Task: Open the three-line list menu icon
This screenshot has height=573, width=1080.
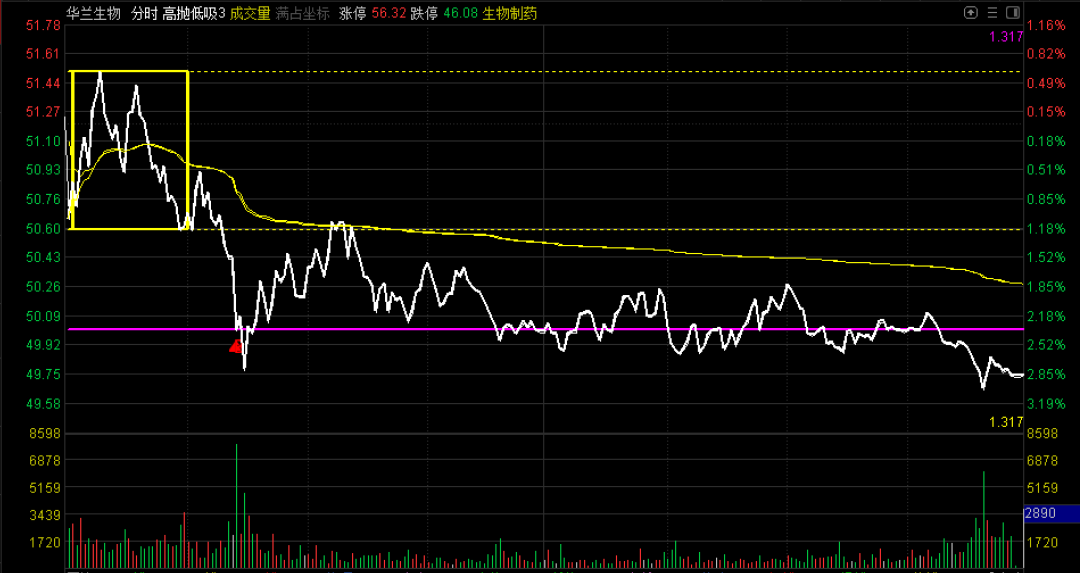Action: 992,12
